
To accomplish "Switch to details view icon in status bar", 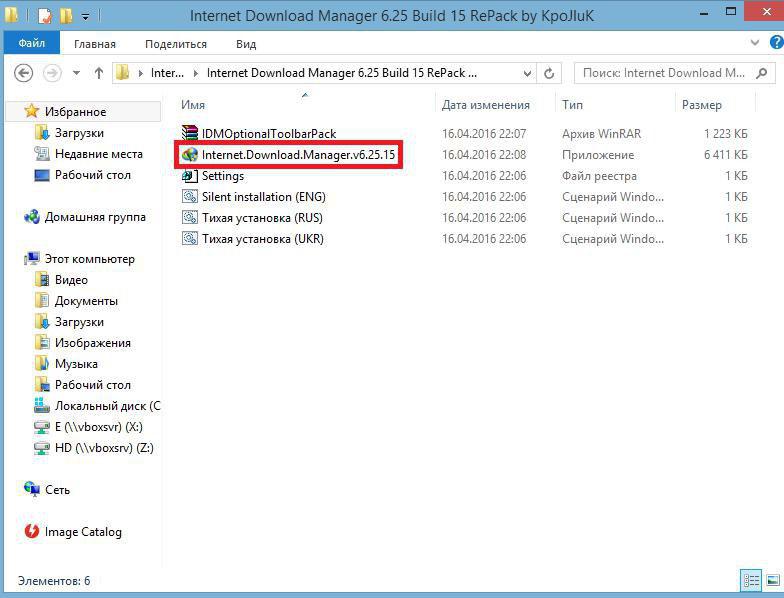I will tap(750, 580).
